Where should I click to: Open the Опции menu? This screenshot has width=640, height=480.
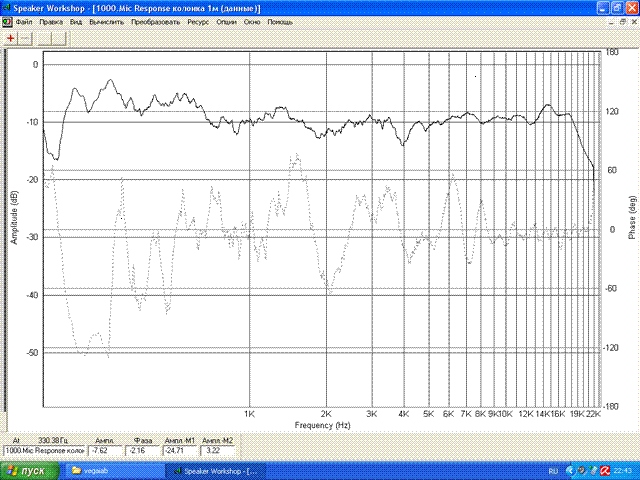[x=226, y=22]
